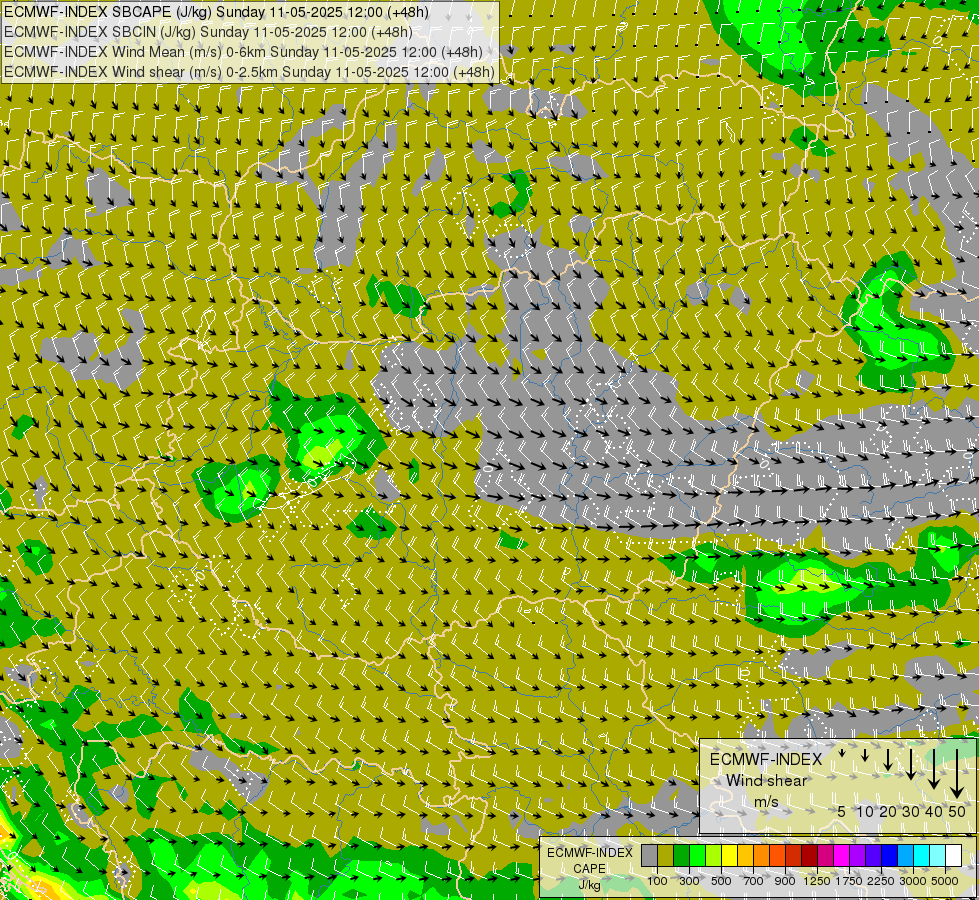
Task: Click the 3000 label under CAPE scale
Action: click(x=913, y=881)
